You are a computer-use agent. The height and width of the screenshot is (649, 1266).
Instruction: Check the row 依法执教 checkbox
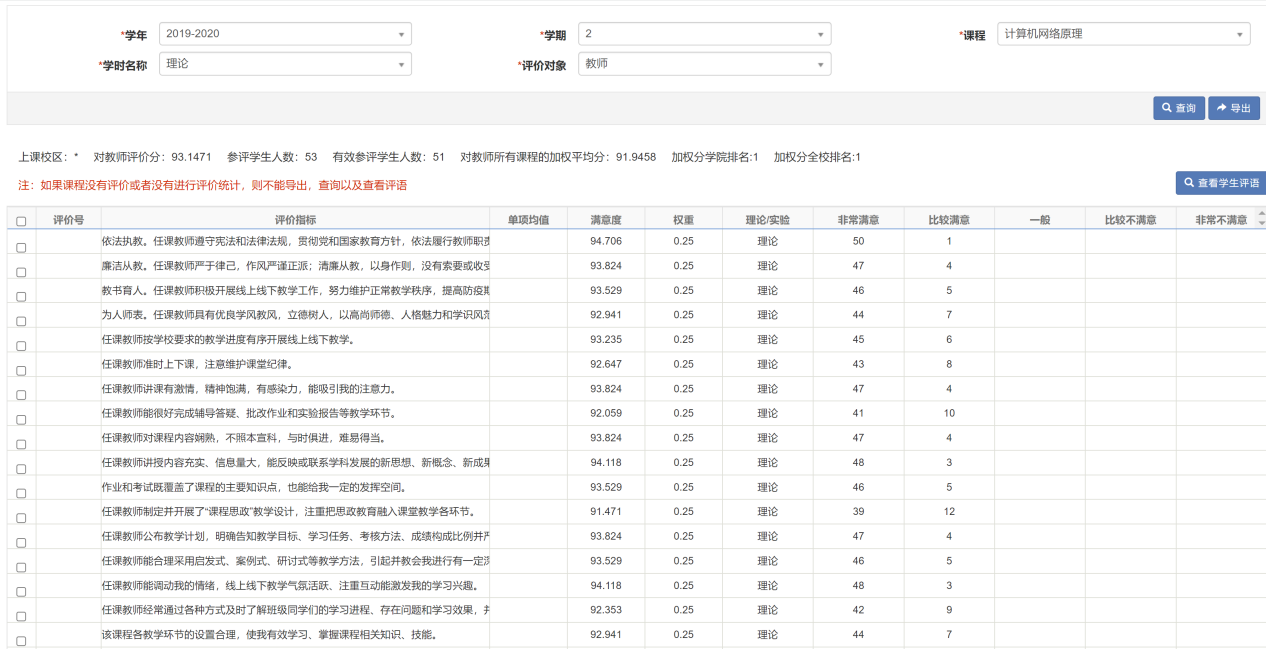(x=21, y=247)
